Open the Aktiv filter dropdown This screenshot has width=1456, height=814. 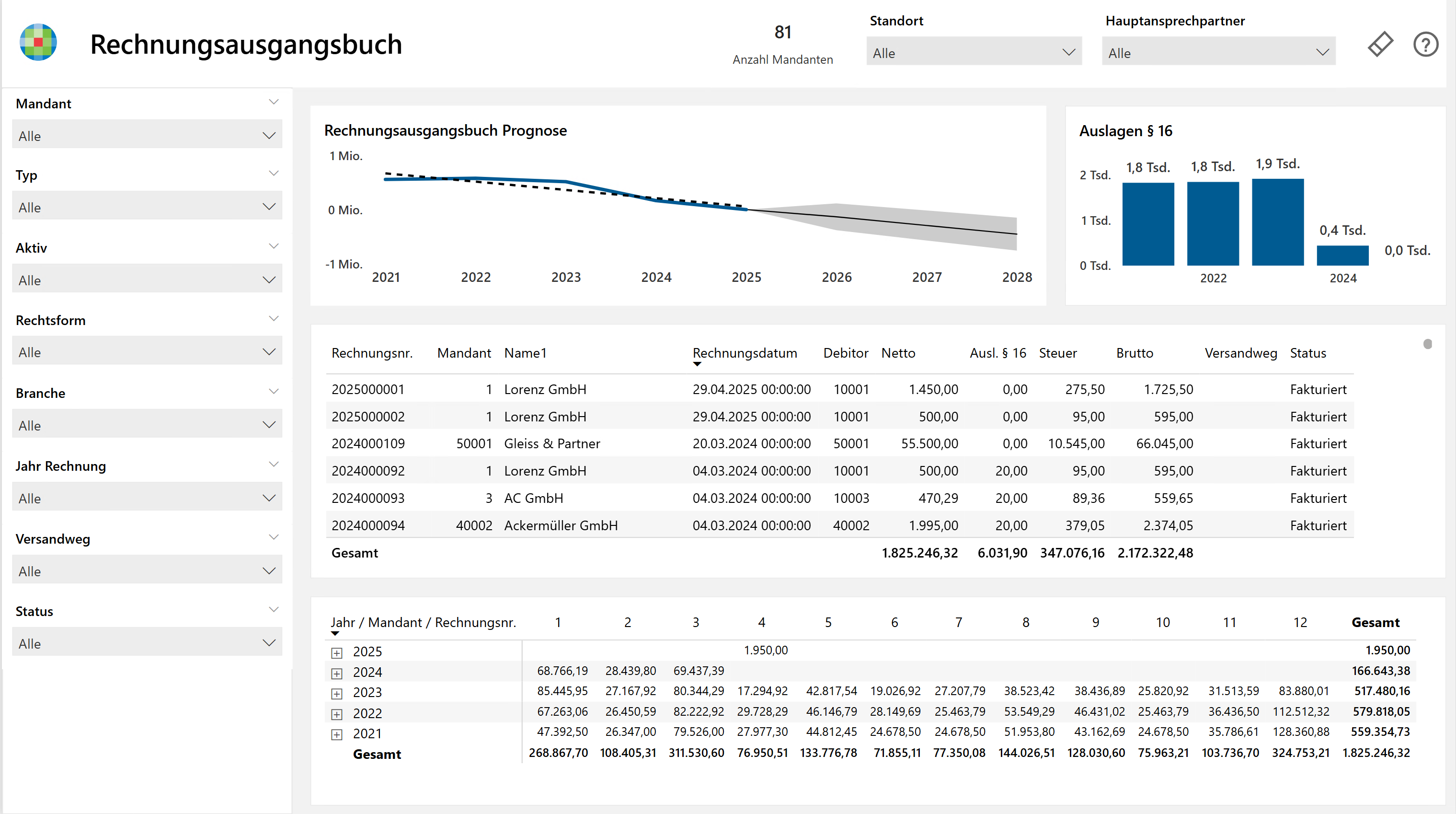(147, 279)
